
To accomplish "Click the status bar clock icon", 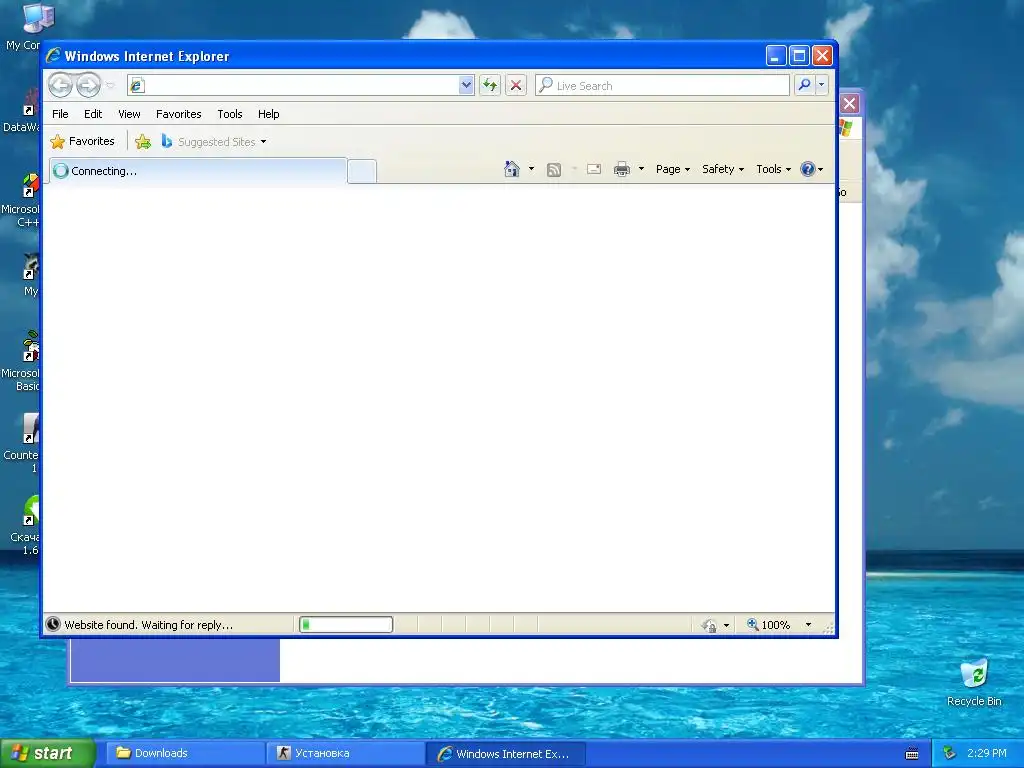I will [54, 625].
